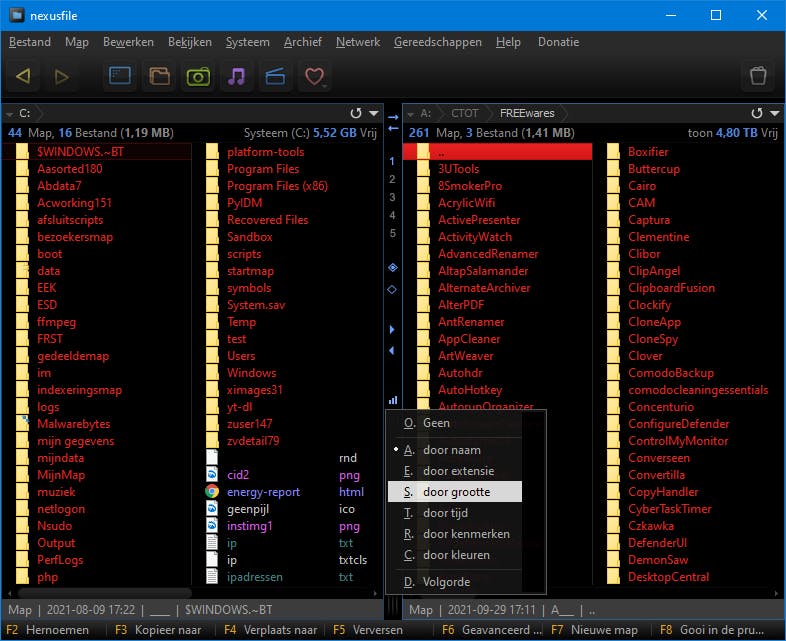
Task: Click the back navigation arrow icon
Action: tap(23, 77)
